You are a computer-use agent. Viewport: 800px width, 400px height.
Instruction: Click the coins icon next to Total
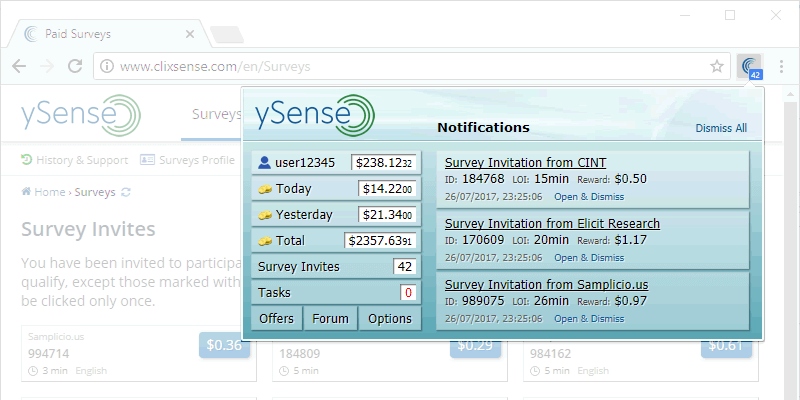click(265, 241)
